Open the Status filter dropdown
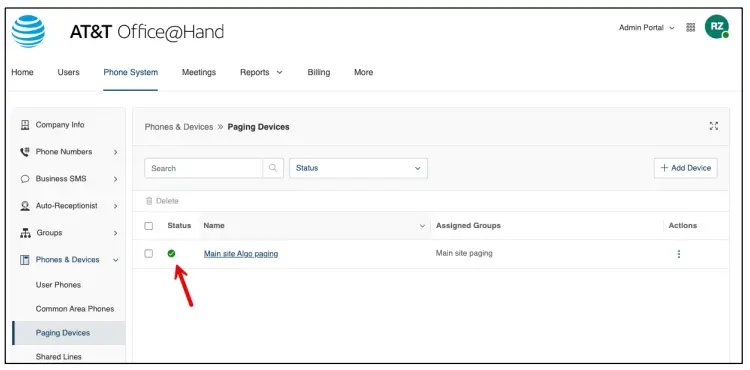This screenshot has height=370, width=750. pyautogui.click(x=358, y=168)
